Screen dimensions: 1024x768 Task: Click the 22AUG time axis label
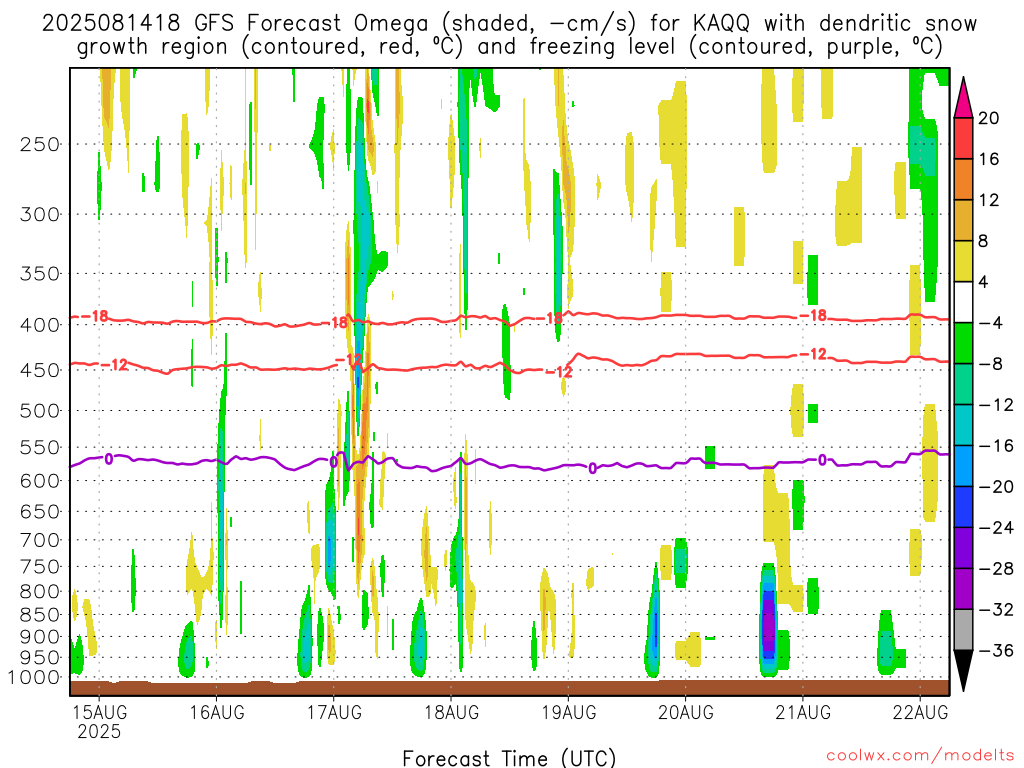point(920,712)
